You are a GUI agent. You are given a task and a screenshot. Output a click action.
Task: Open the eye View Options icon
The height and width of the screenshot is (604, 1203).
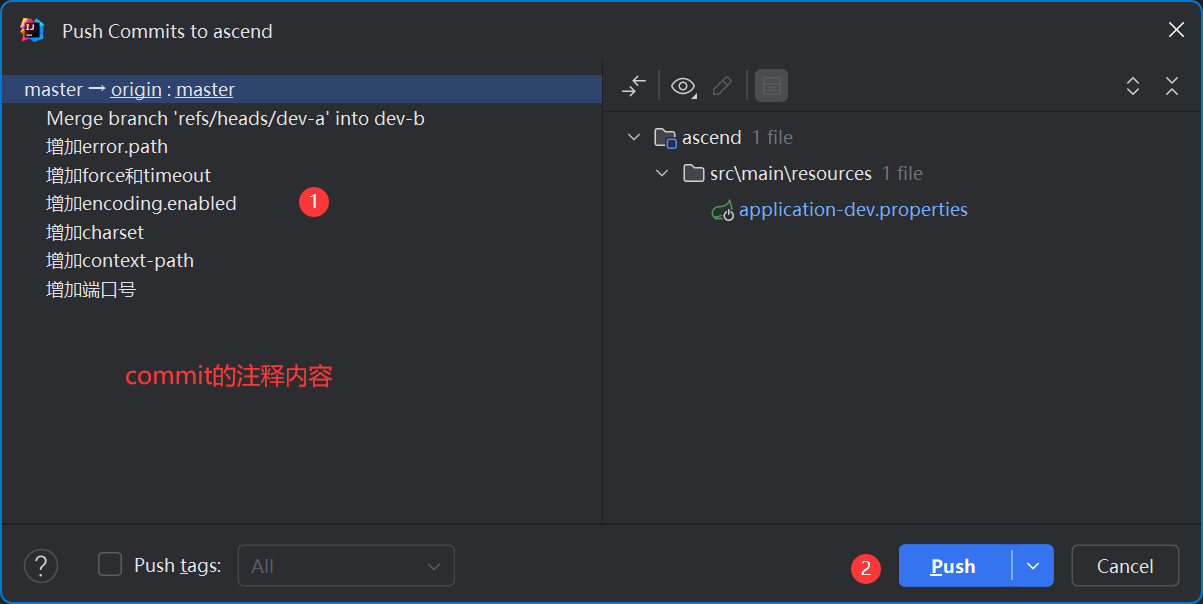coord(683,86)
